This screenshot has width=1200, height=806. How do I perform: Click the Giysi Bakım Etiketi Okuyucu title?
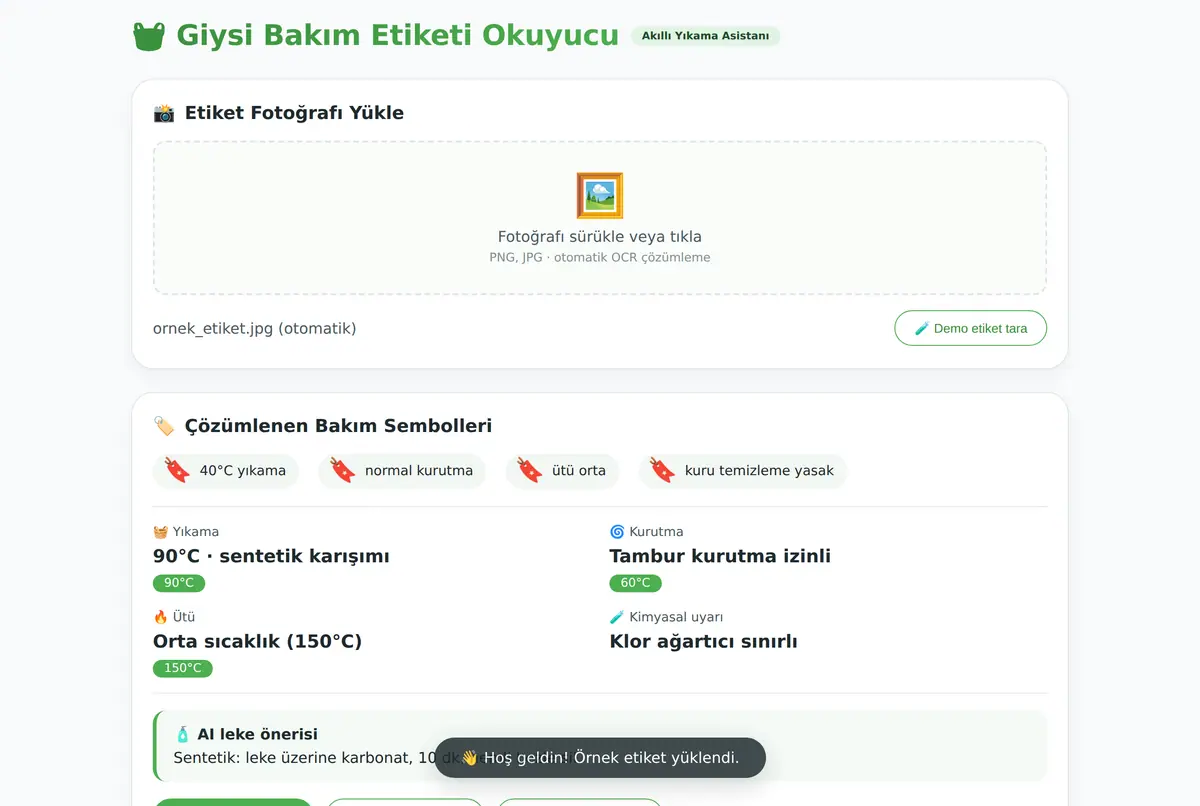[x=398, y=35]
